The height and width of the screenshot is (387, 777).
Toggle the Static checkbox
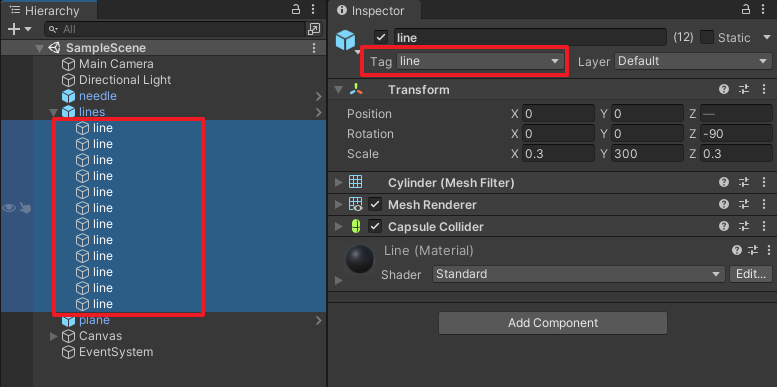tap(707, 37)
